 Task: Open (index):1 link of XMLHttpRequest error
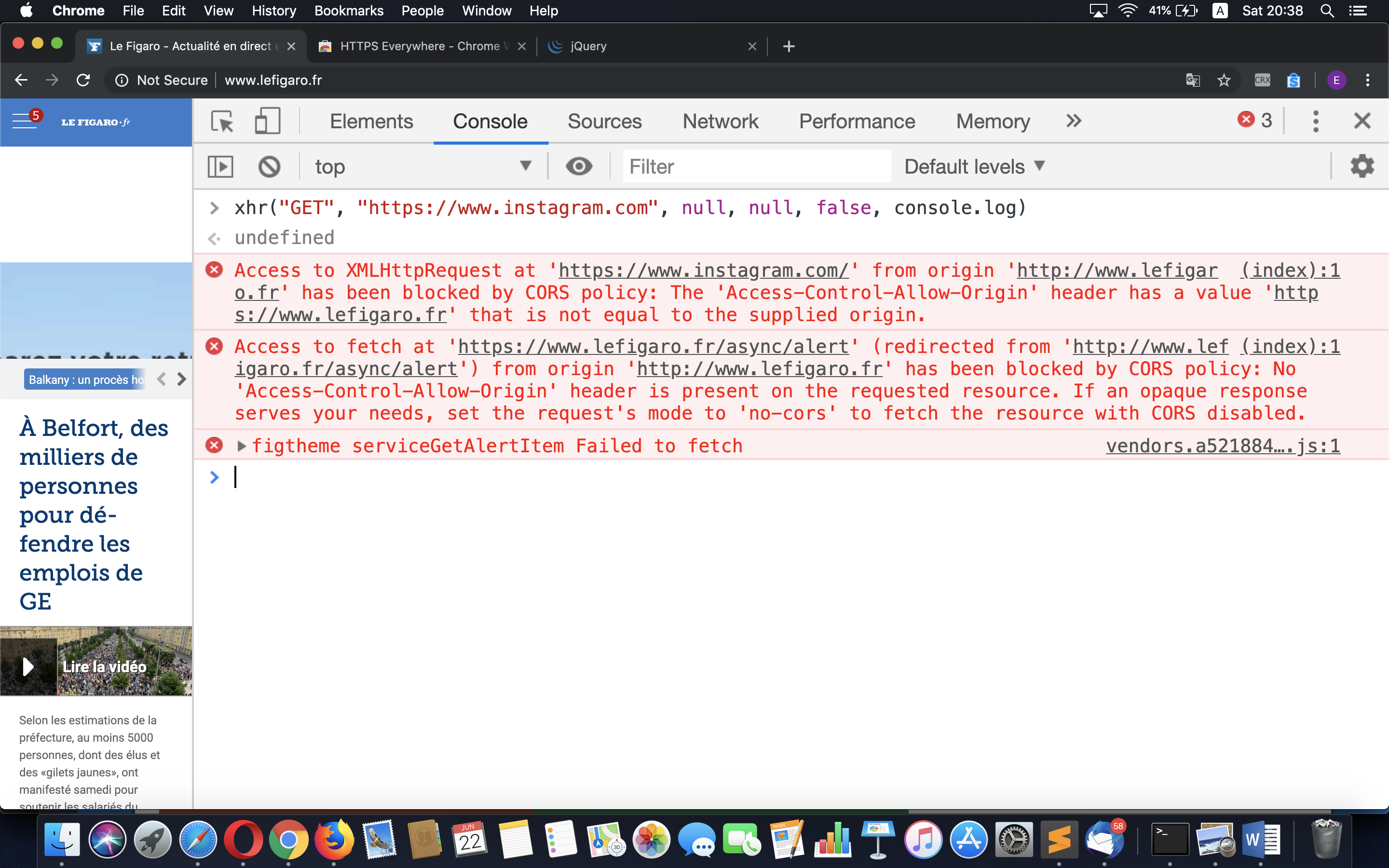(x=1290, y=271)
